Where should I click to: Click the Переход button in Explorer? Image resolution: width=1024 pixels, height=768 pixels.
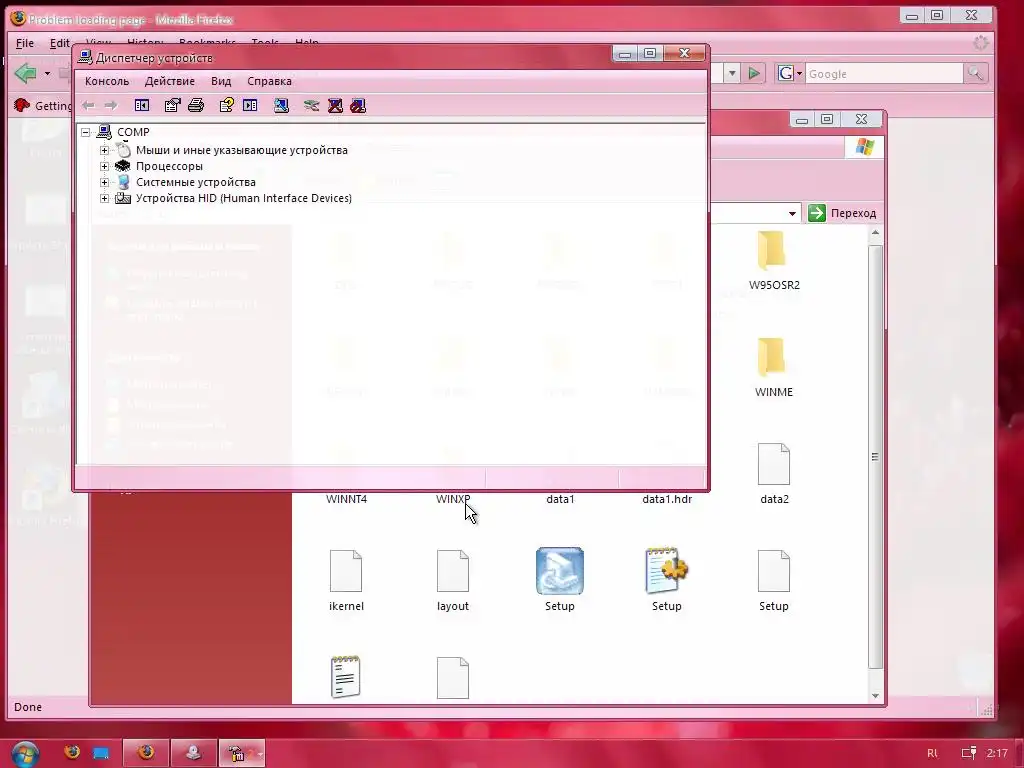(x=842, y=213)
